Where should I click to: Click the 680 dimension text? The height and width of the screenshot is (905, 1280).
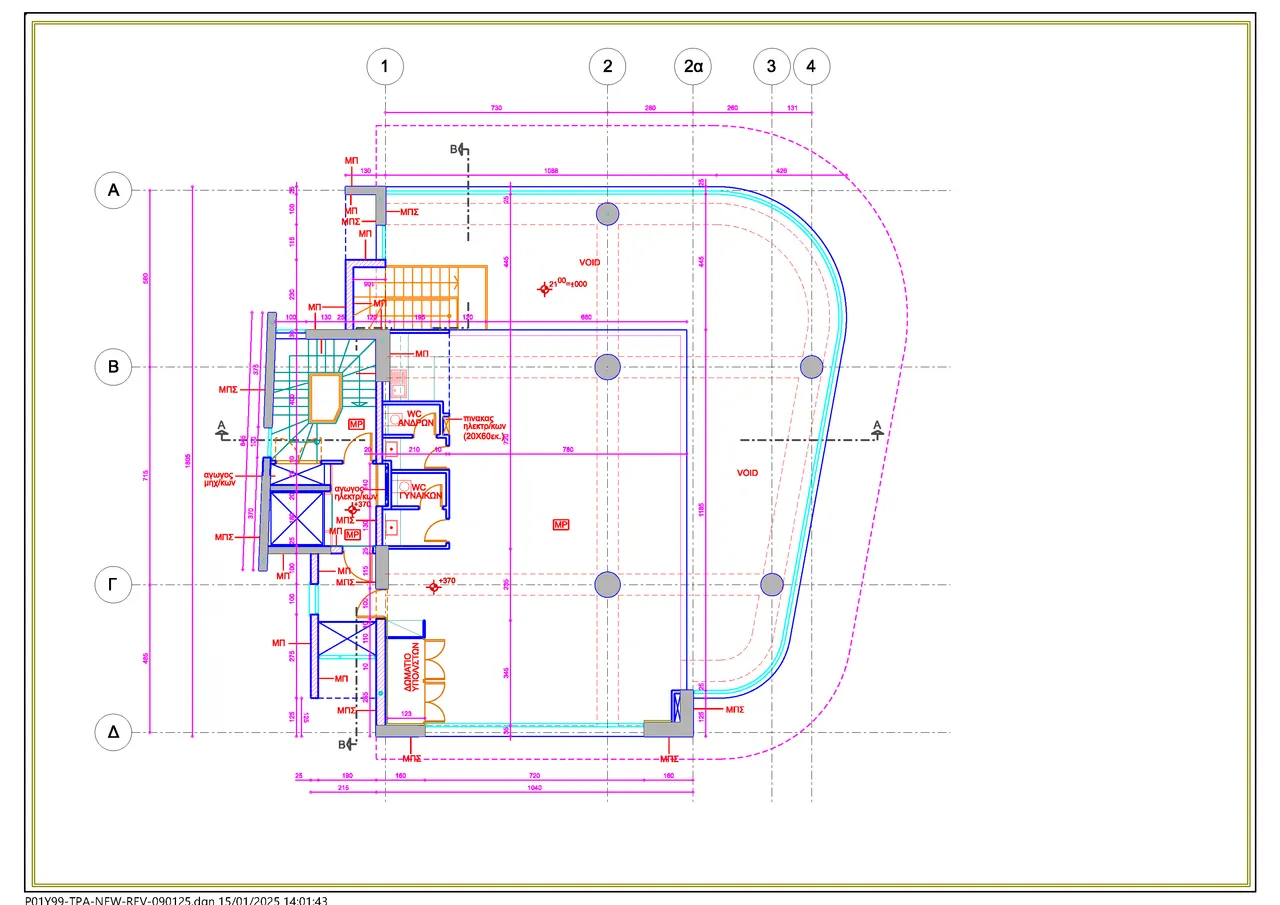587,319
